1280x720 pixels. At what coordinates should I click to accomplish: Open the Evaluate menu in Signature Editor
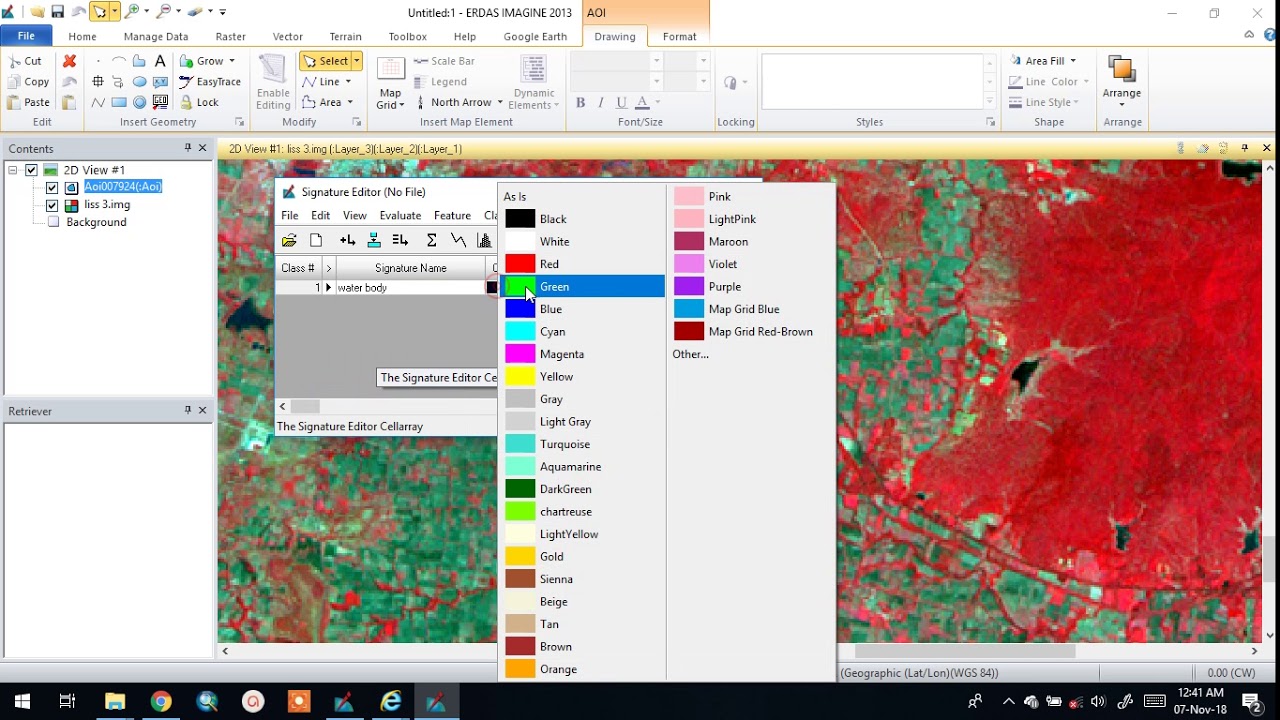coord(400,215)
